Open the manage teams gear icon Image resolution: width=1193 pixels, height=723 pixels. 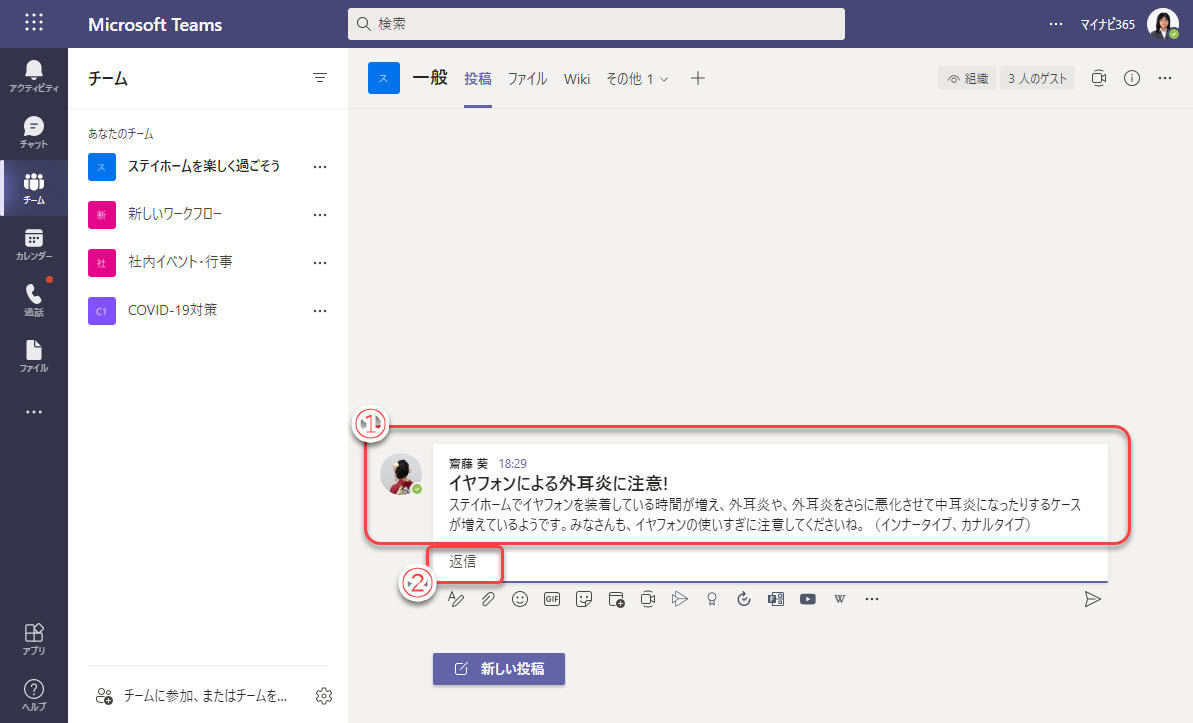pyautogui.click(x=323, y=696)
